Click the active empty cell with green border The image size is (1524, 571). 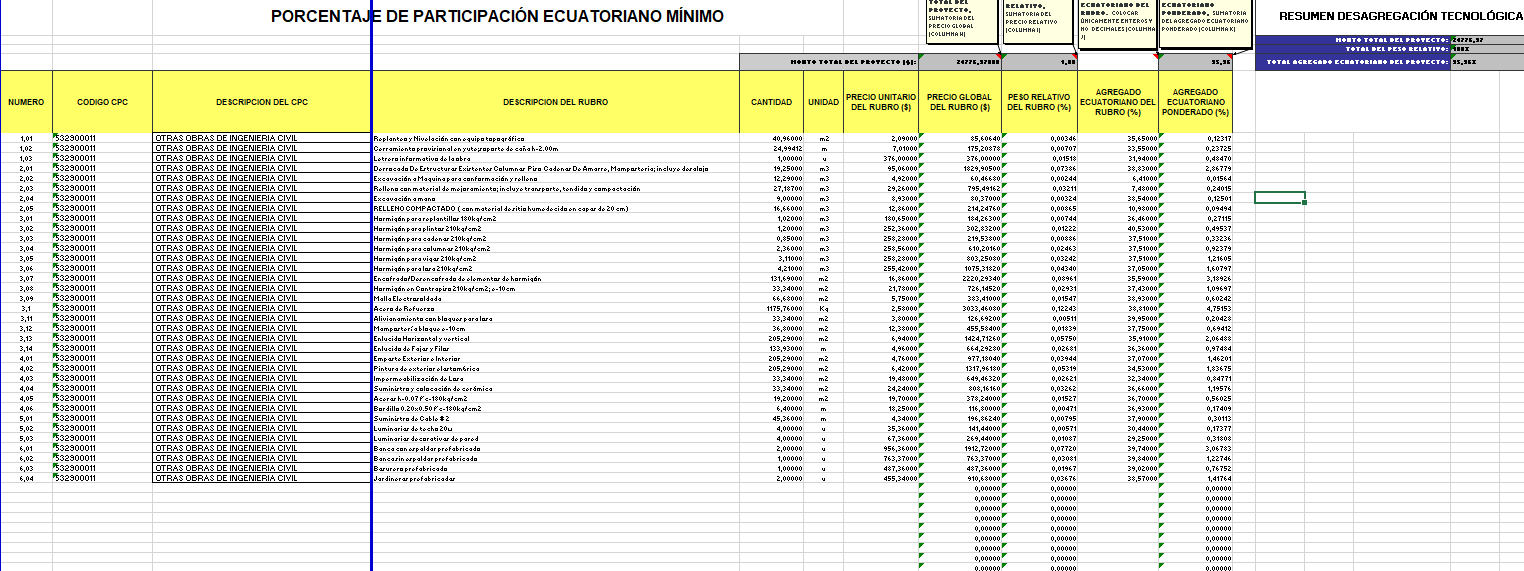[1279, 197]
